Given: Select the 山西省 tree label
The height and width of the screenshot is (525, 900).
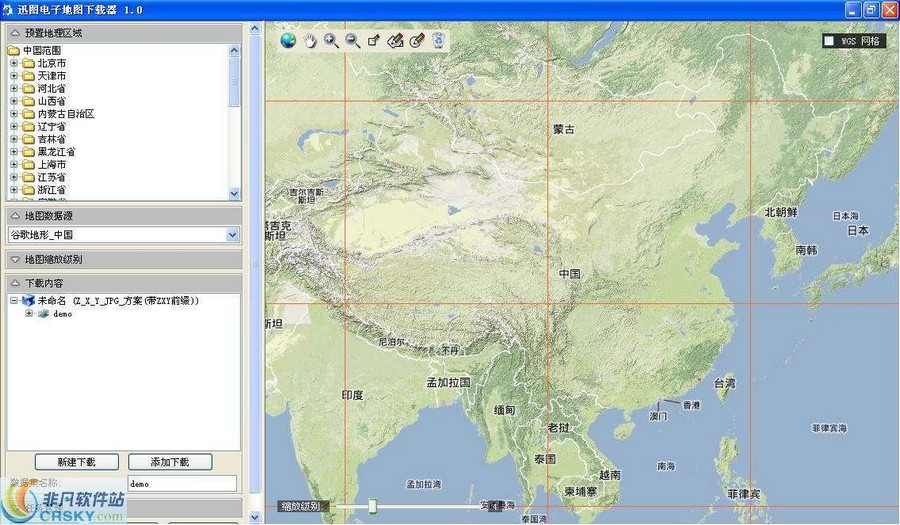Looking at the screenshot, I should 52,102.
